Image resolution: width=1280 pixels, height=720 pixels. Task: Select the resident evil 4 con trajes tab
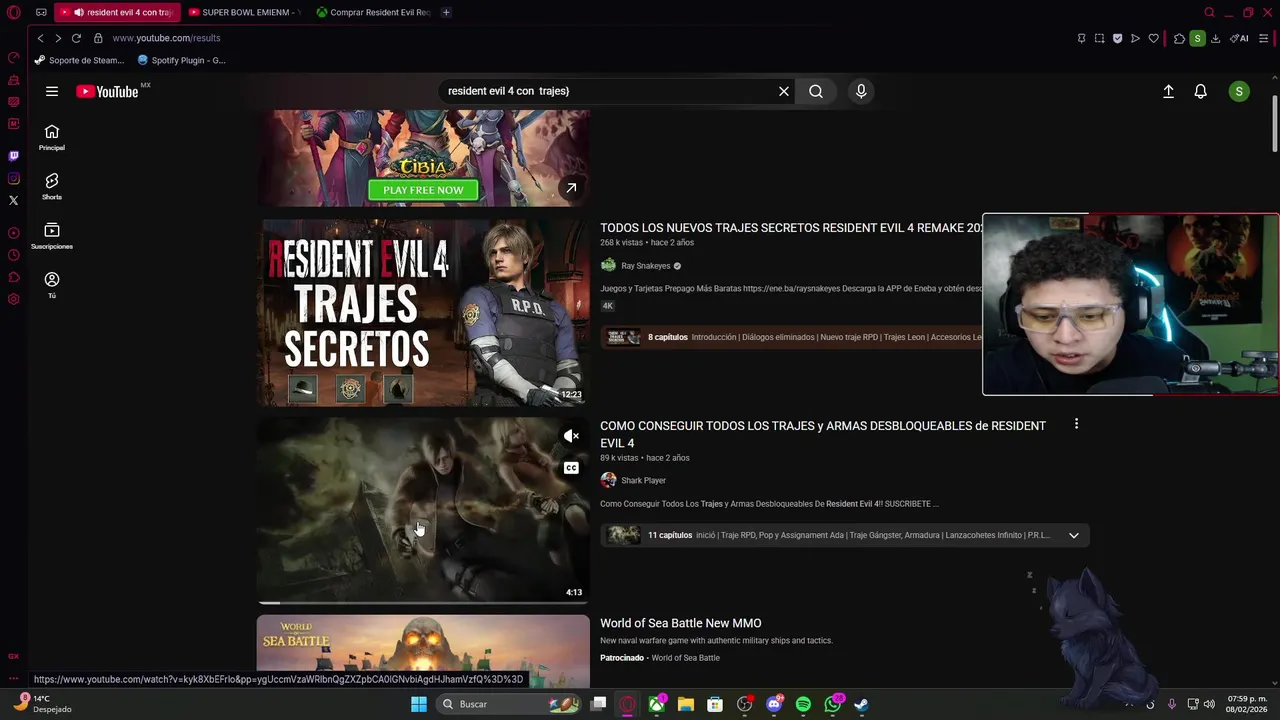point(118,12)
